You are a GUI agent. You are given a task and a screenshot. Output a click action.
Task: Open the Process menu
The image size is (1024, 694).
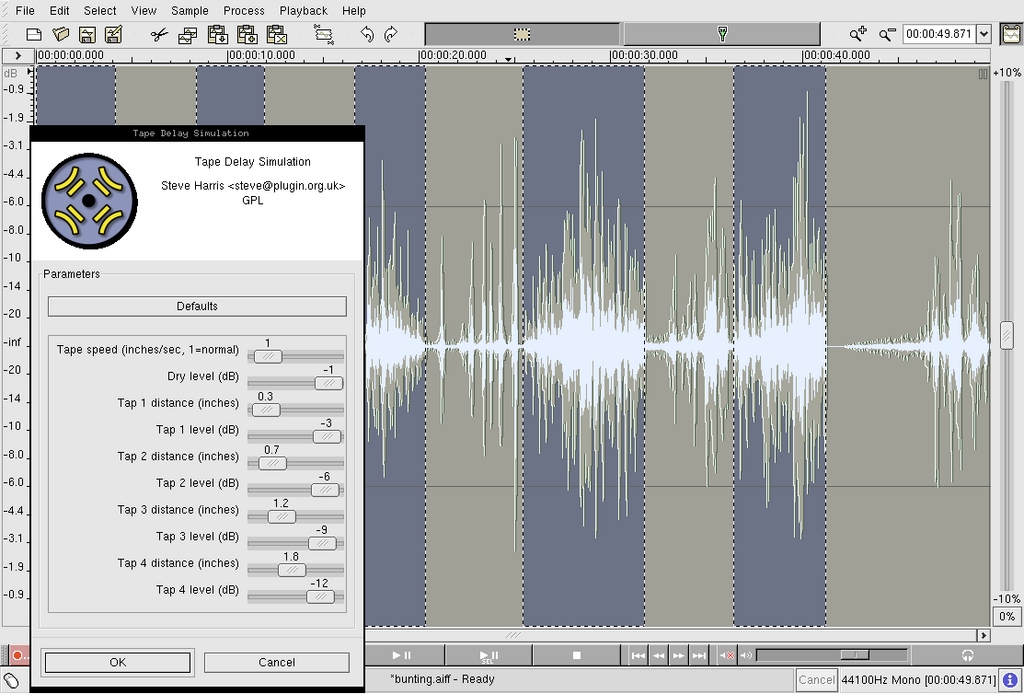pyautogui.click(x=244, y=11)
